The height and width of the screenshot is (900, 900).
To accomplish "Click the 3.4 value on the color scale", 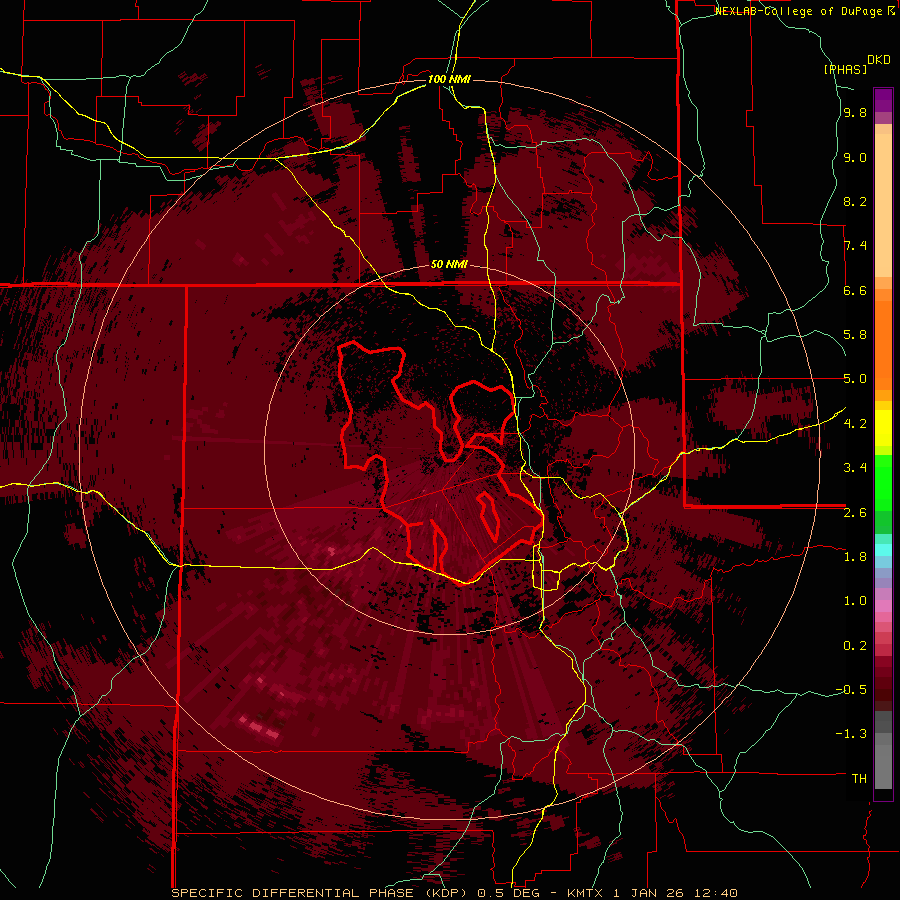I will click(855, 468).
